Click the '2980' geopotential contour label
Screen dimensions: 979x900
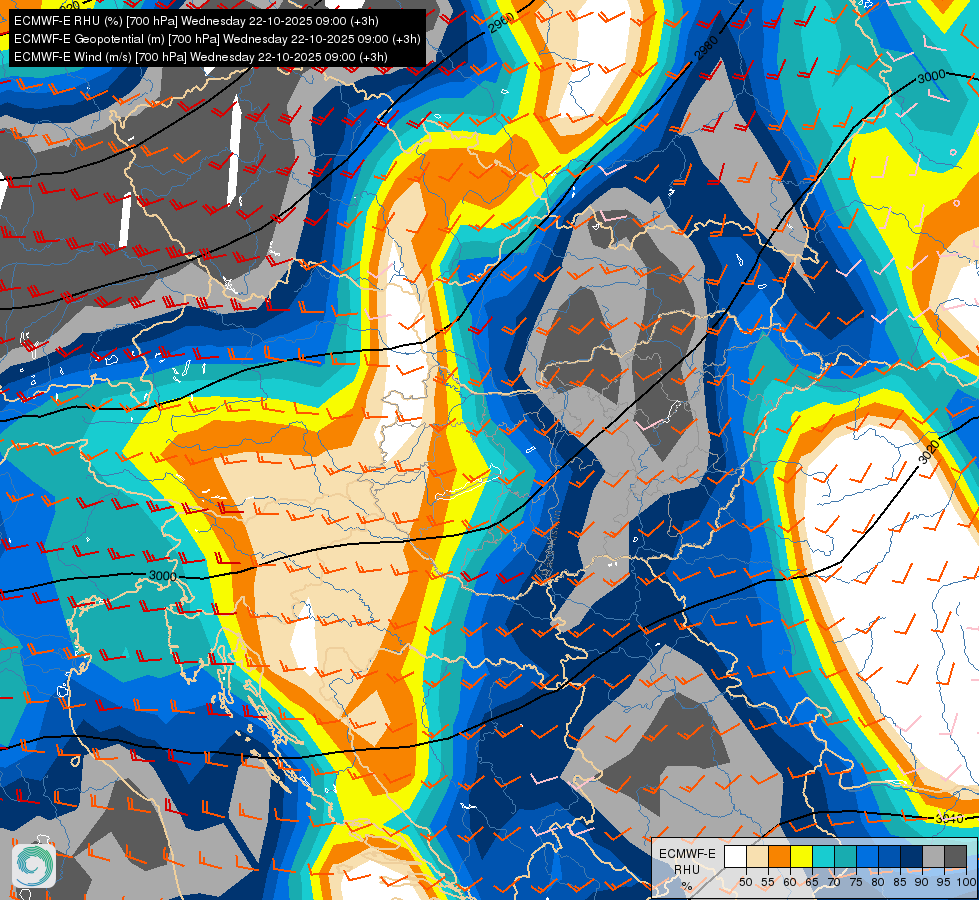(x=707, y=48)
